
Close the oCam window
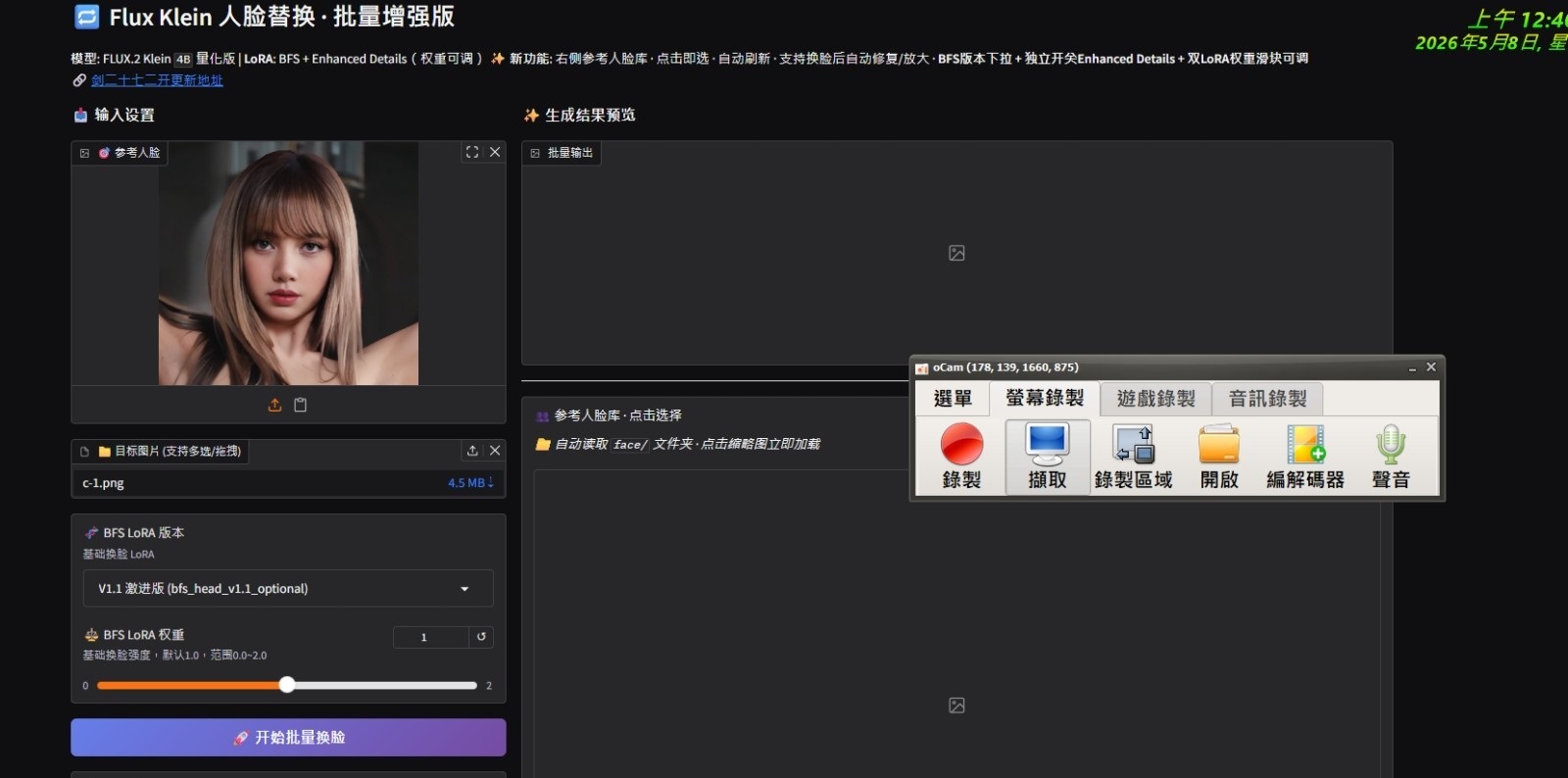[1431, 367]
